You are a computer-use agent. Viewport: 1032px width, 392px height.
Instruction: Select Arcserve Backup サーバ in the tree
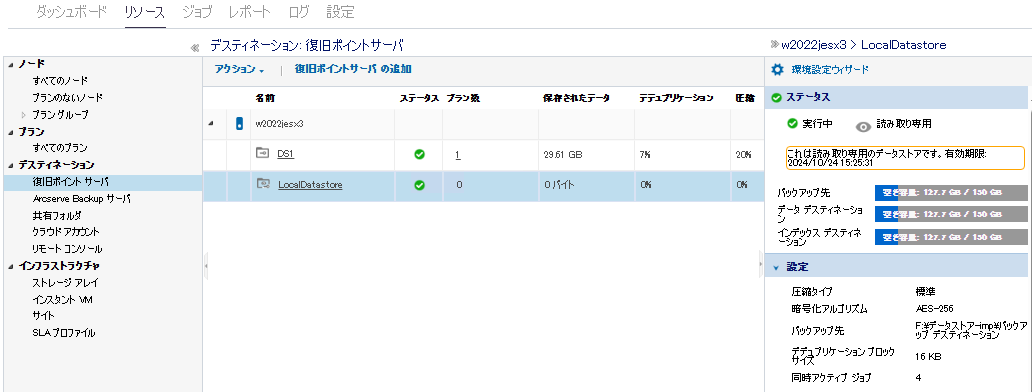pos(82,199)
